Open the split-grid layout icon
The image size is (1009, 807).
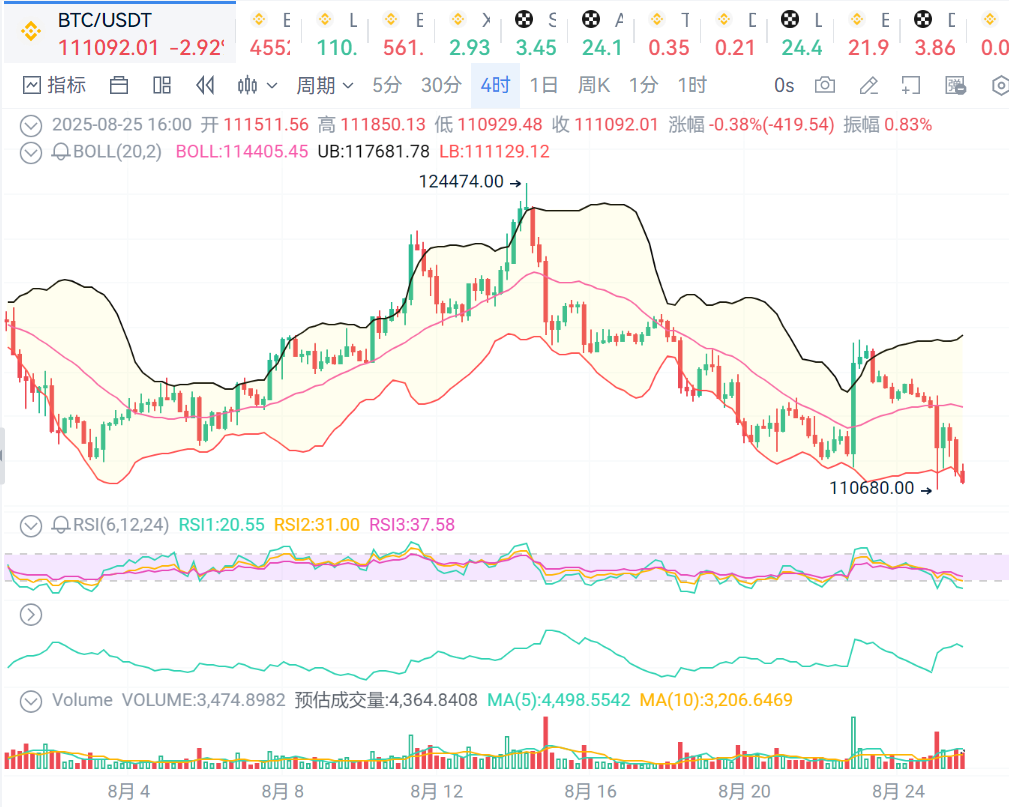[162, 85]
